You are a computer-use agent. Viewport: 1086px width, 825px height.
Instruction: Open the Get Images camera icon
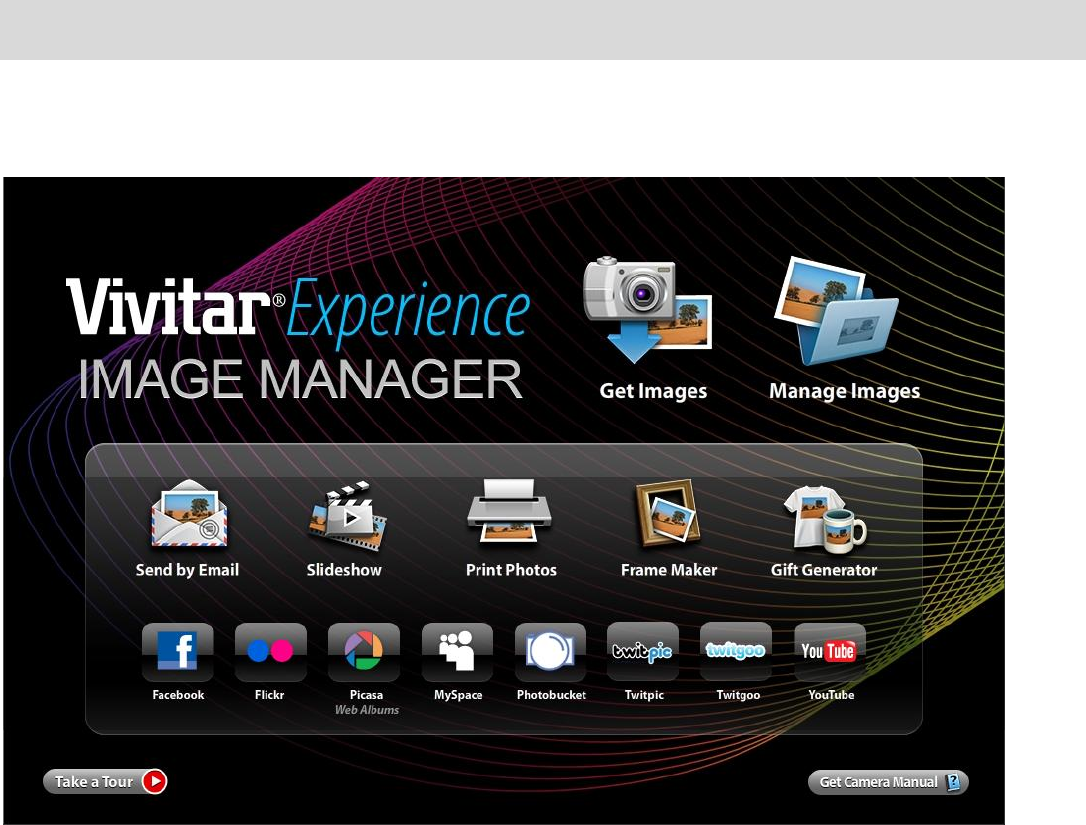[x=648, y=310]
